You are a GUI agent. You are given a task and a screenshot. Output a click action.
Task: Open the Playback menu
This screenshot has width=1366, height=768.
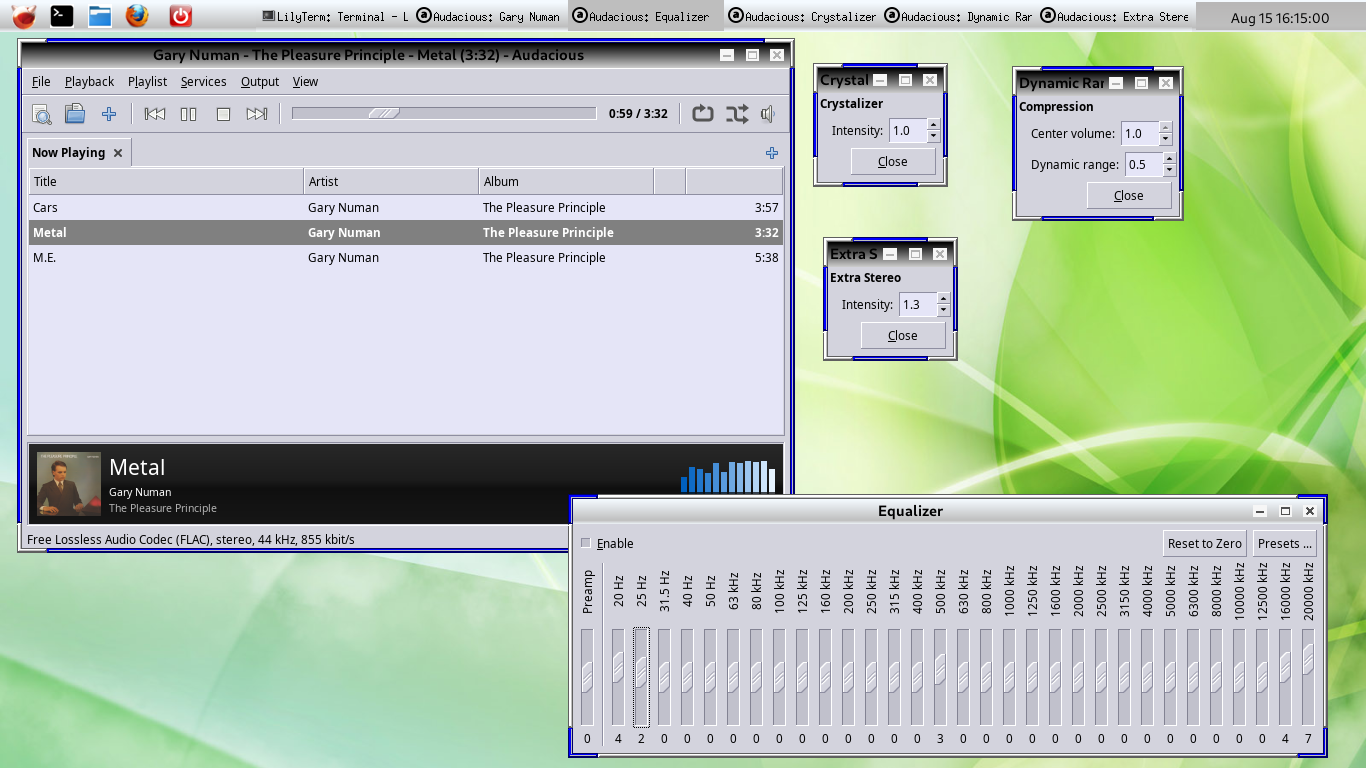coord(89,82)
